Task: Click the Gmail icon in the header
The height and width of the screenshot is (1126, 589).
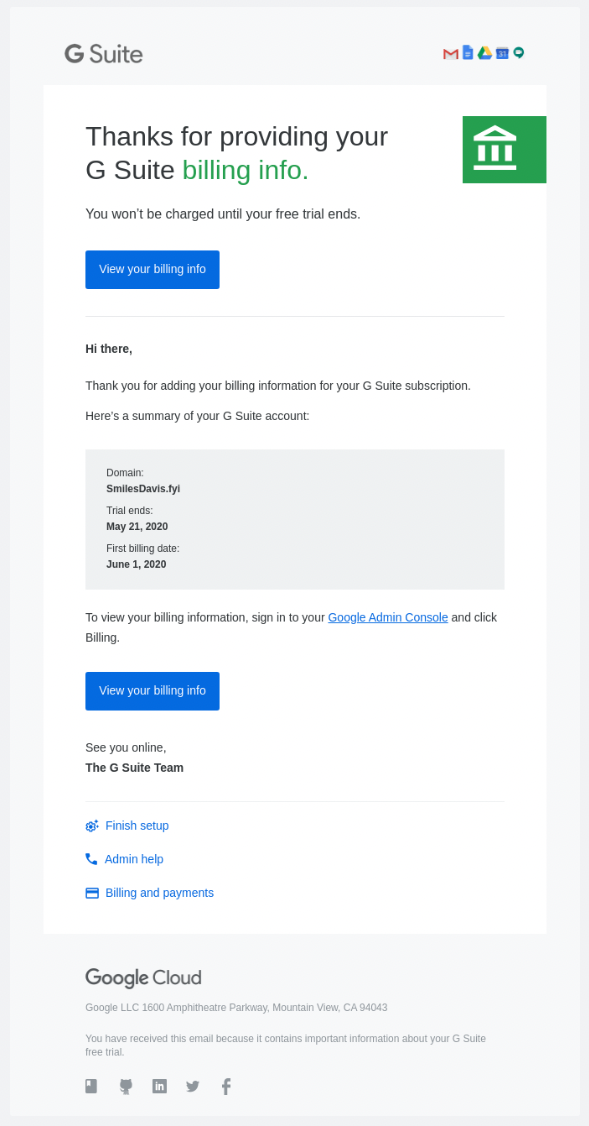Action: point(450,54)
